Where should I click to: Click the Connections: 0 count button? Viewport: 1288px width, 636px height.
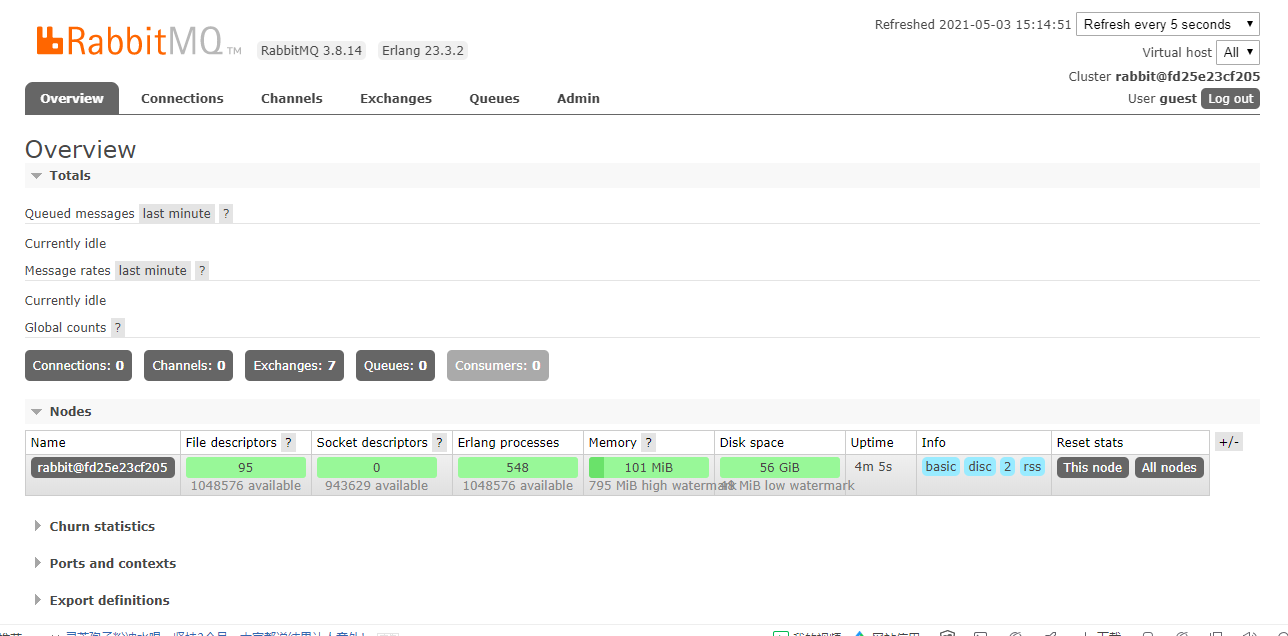coord(78,365)
